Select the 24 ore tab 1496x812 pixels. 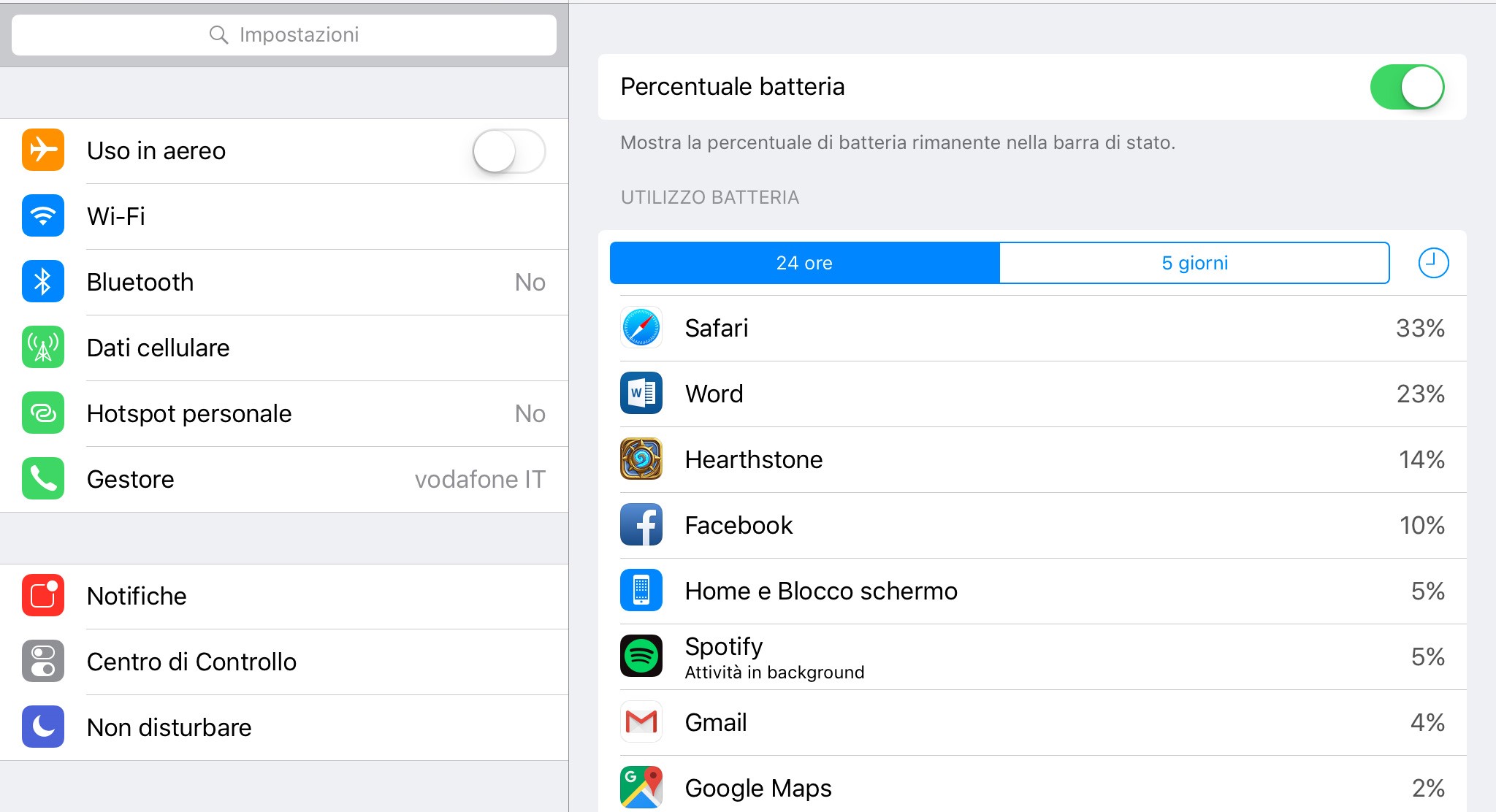(804, 263)
